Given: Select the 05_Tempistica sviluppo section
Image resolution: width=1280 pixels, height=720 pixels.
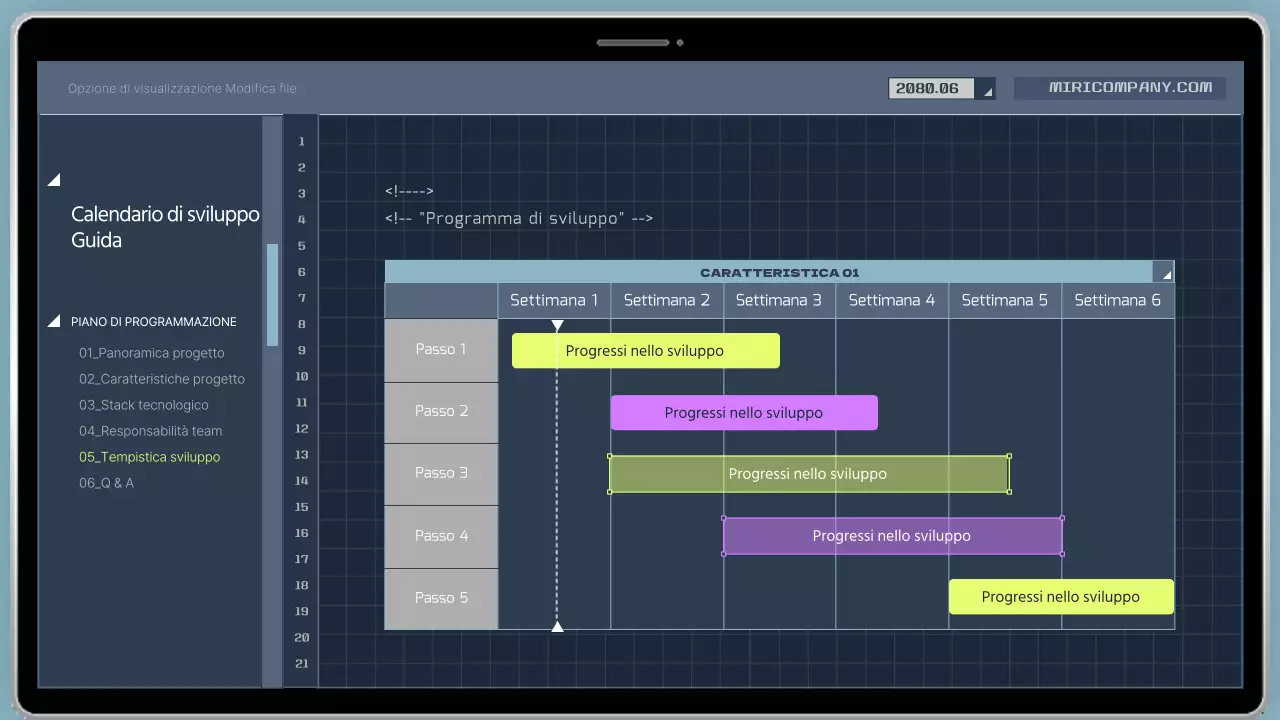Looking at the screenshot, I should point(149,457).
